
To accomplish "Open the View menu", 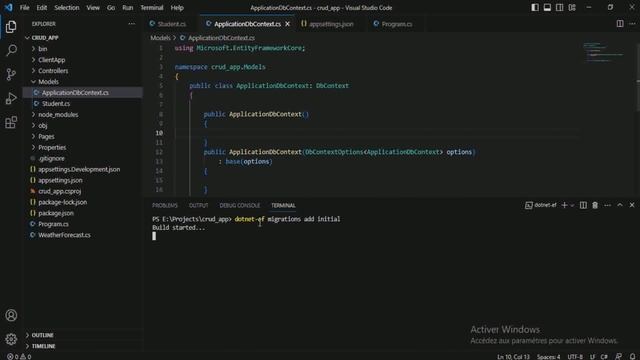I will (93, 7).
